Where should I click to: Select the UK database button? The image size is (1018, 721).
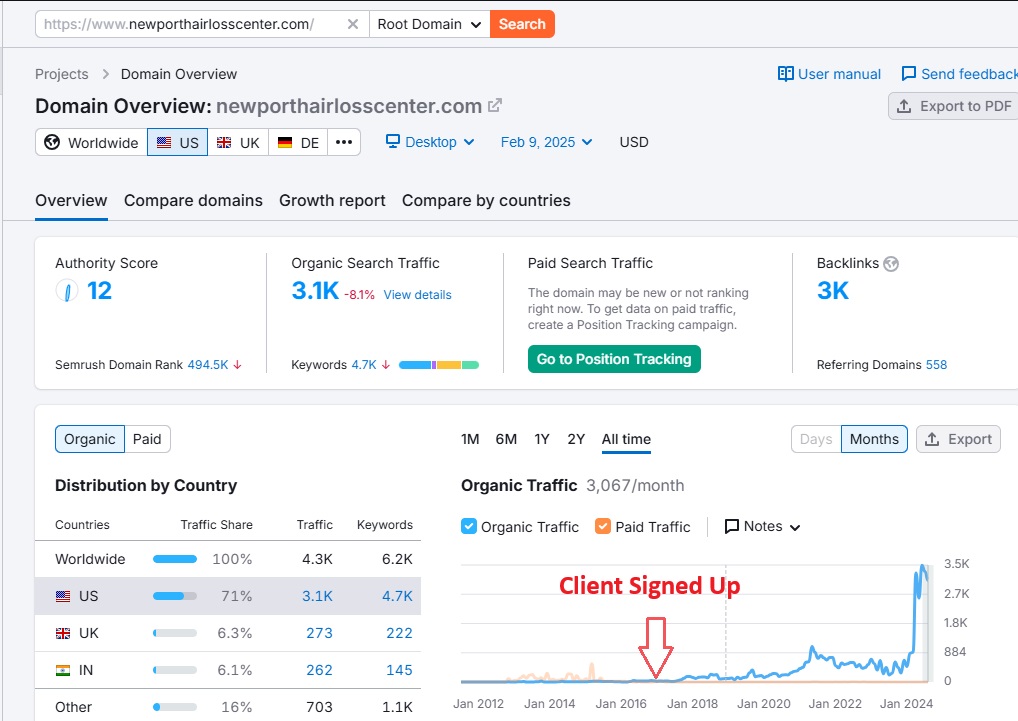tap(238, 142)
